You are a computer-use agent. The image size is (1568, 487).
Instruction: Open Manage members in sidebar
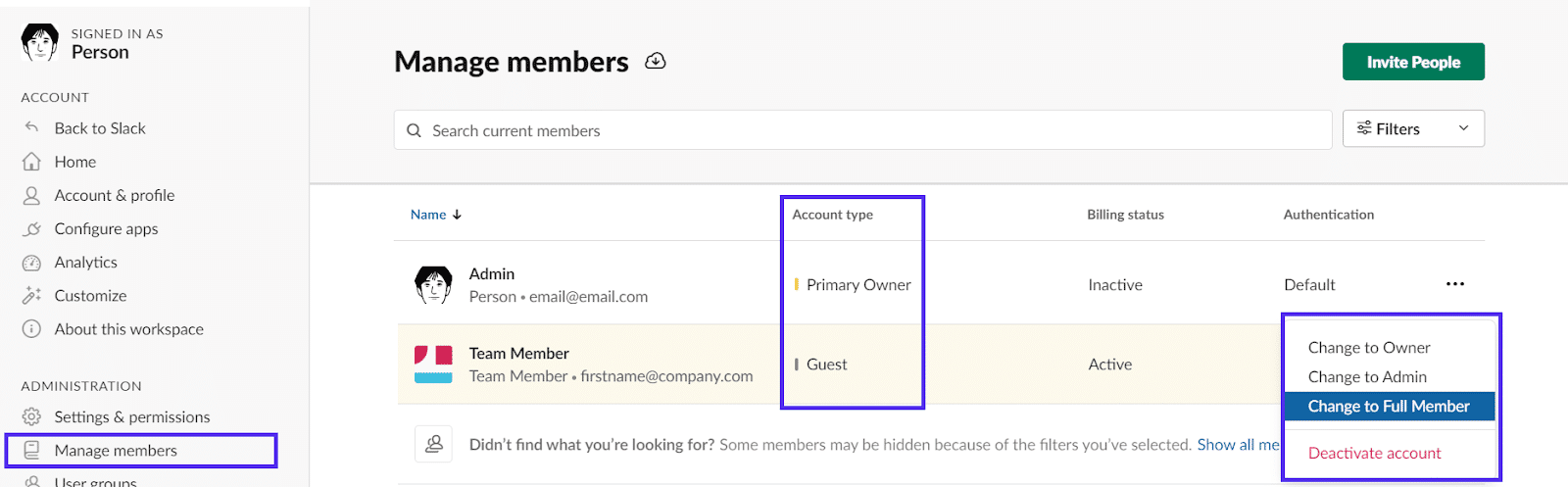(x=116, y=451)
